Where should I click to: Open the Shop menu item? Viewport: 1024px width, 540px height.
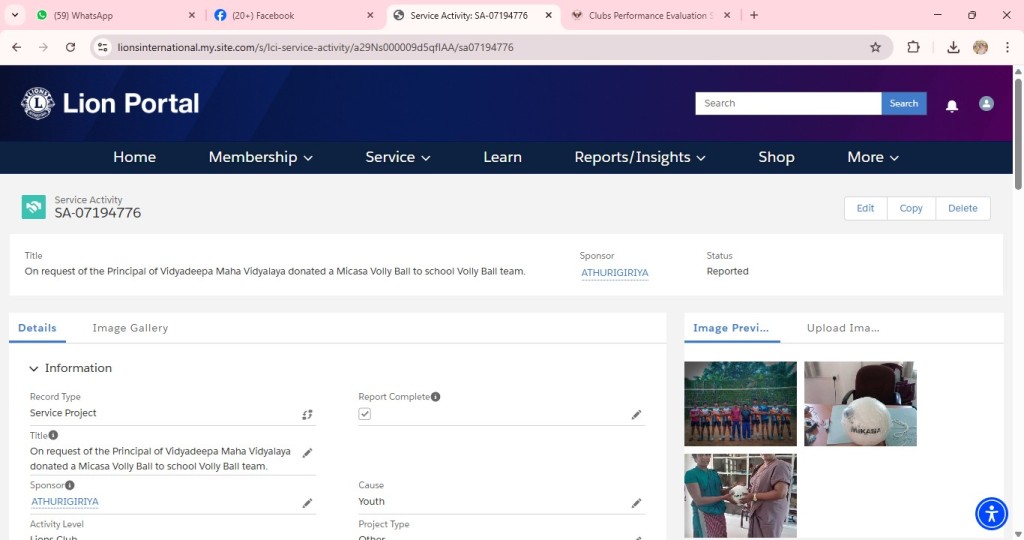(x=776, y=157)
